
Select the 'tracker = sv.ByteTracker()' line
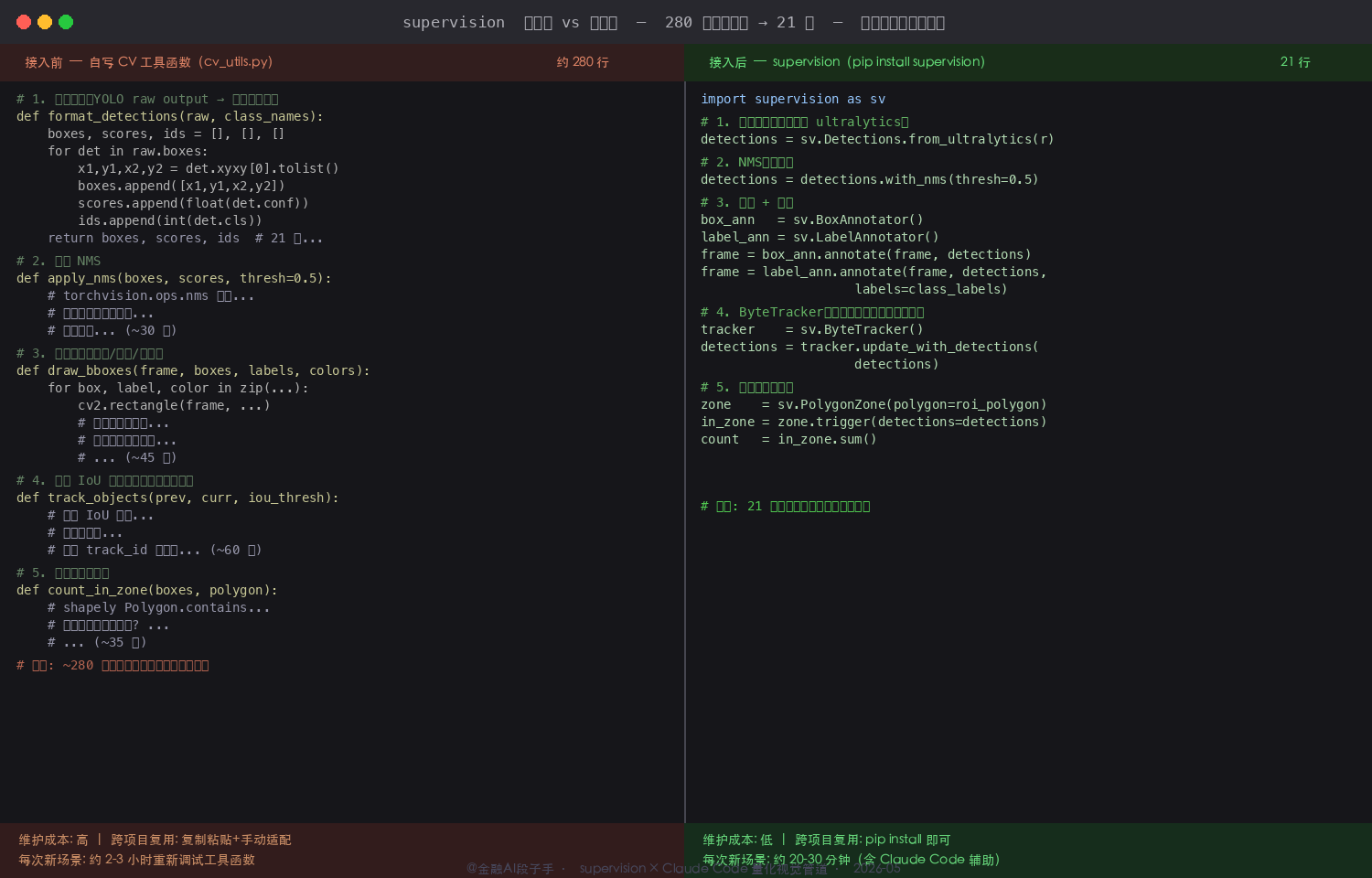812,329
